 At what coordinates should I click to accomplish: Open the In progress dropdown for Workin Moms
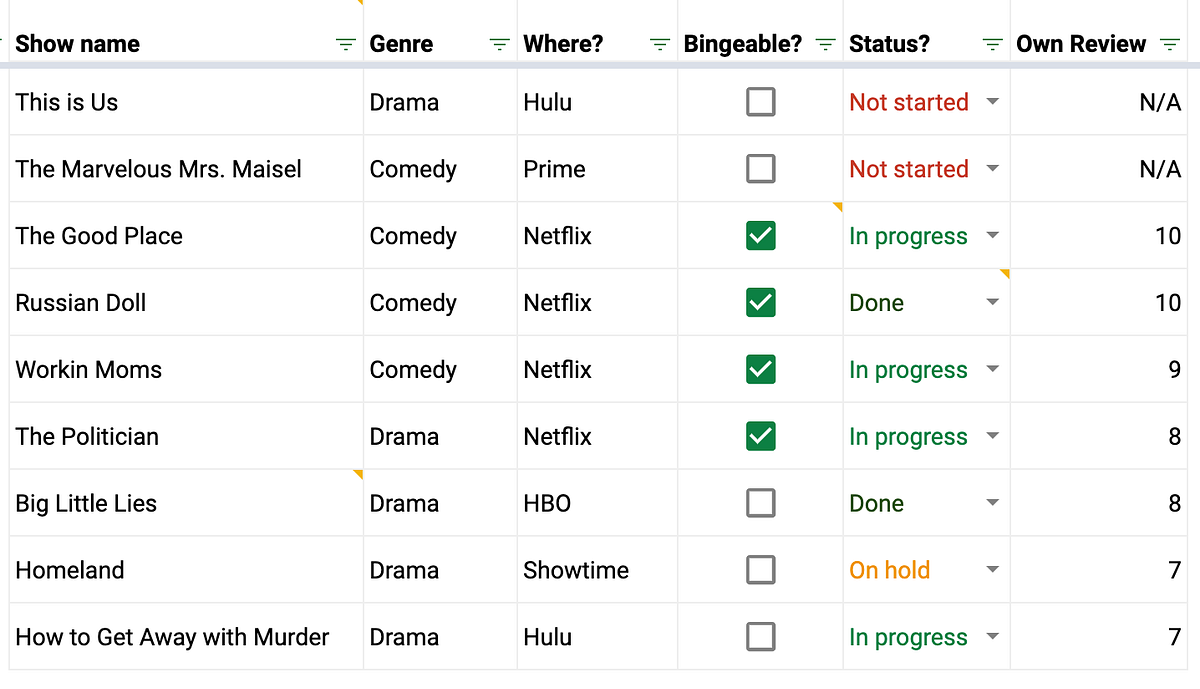coord(993,369)
